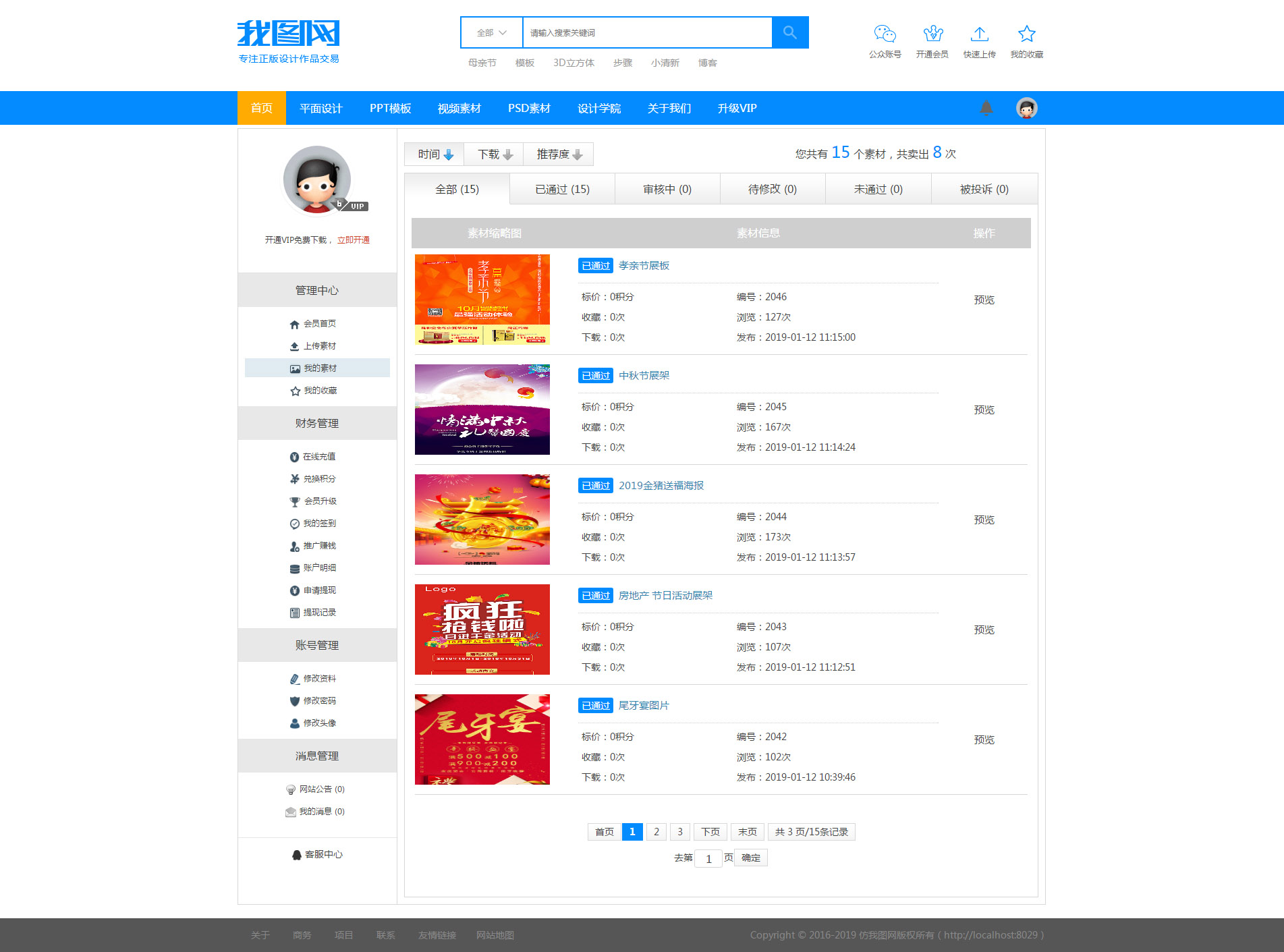Open the 孝亲节展板 thumbnail image
Viewport: 1284px width, 952px height.
tap(482, 300)
